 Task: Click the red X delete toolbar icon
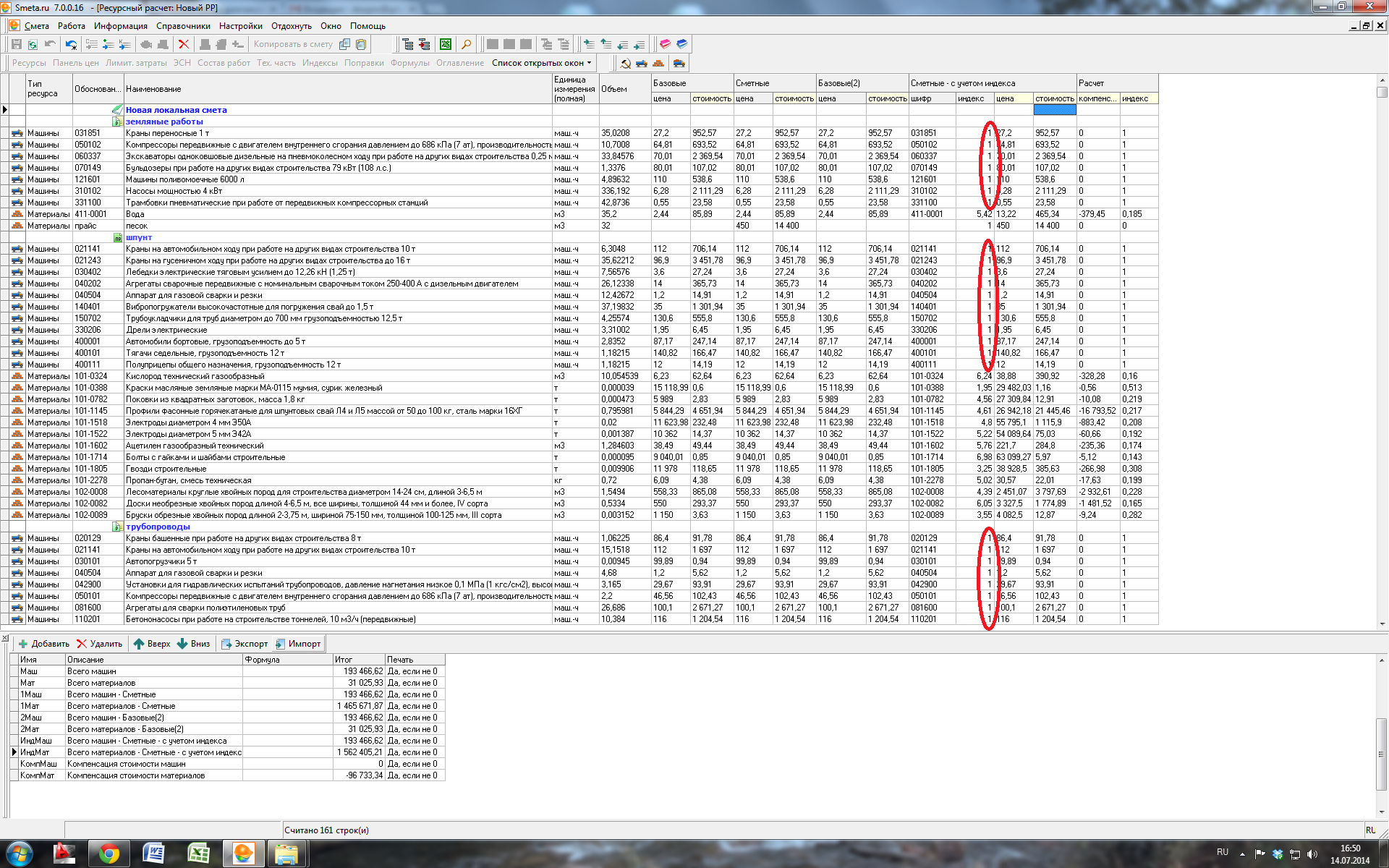tap(184, 44)
